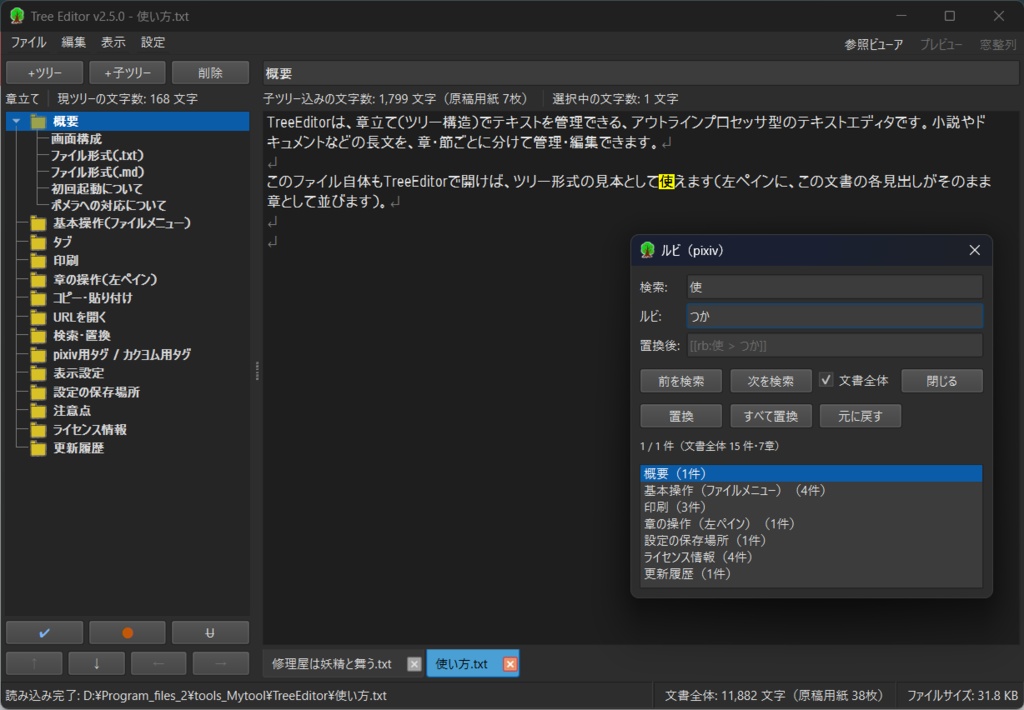Image resolution: width=1024 pixels, height=710 pixels.
Task: Move chapter up with up arrow
Action: coord(34,663)
